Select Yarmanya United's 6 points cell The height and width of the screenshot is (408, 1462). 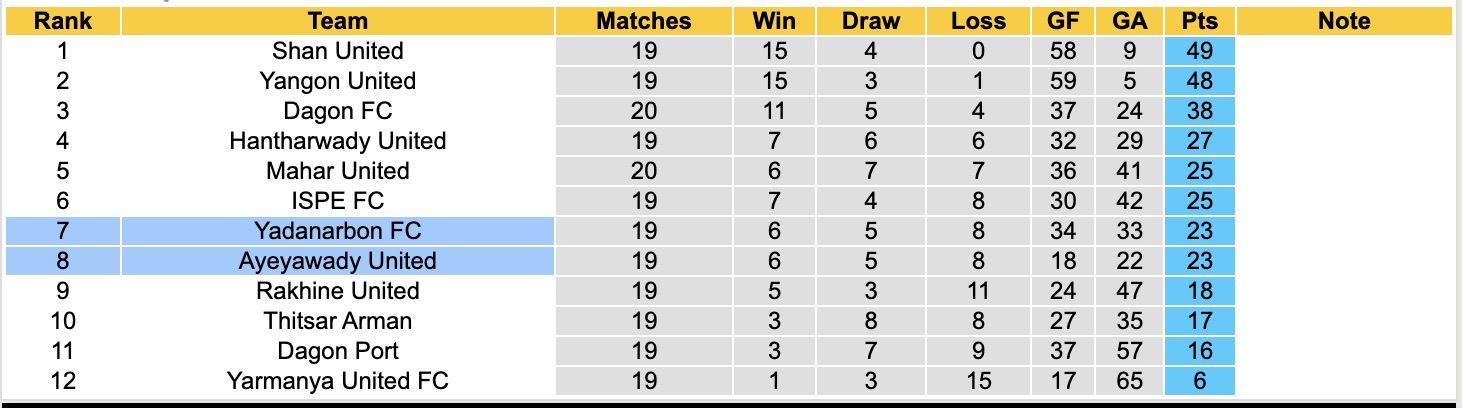[x=1199, y=381]
